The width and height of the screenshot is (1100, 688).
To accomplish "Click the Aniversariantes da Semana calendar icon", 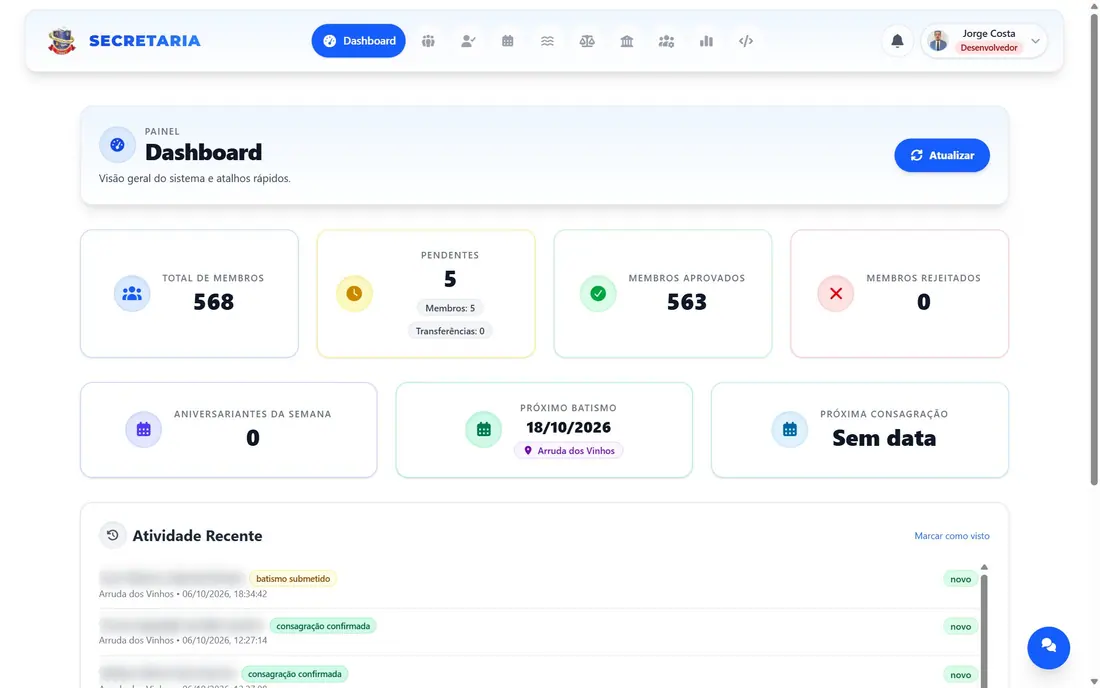I will pos(143,429).
